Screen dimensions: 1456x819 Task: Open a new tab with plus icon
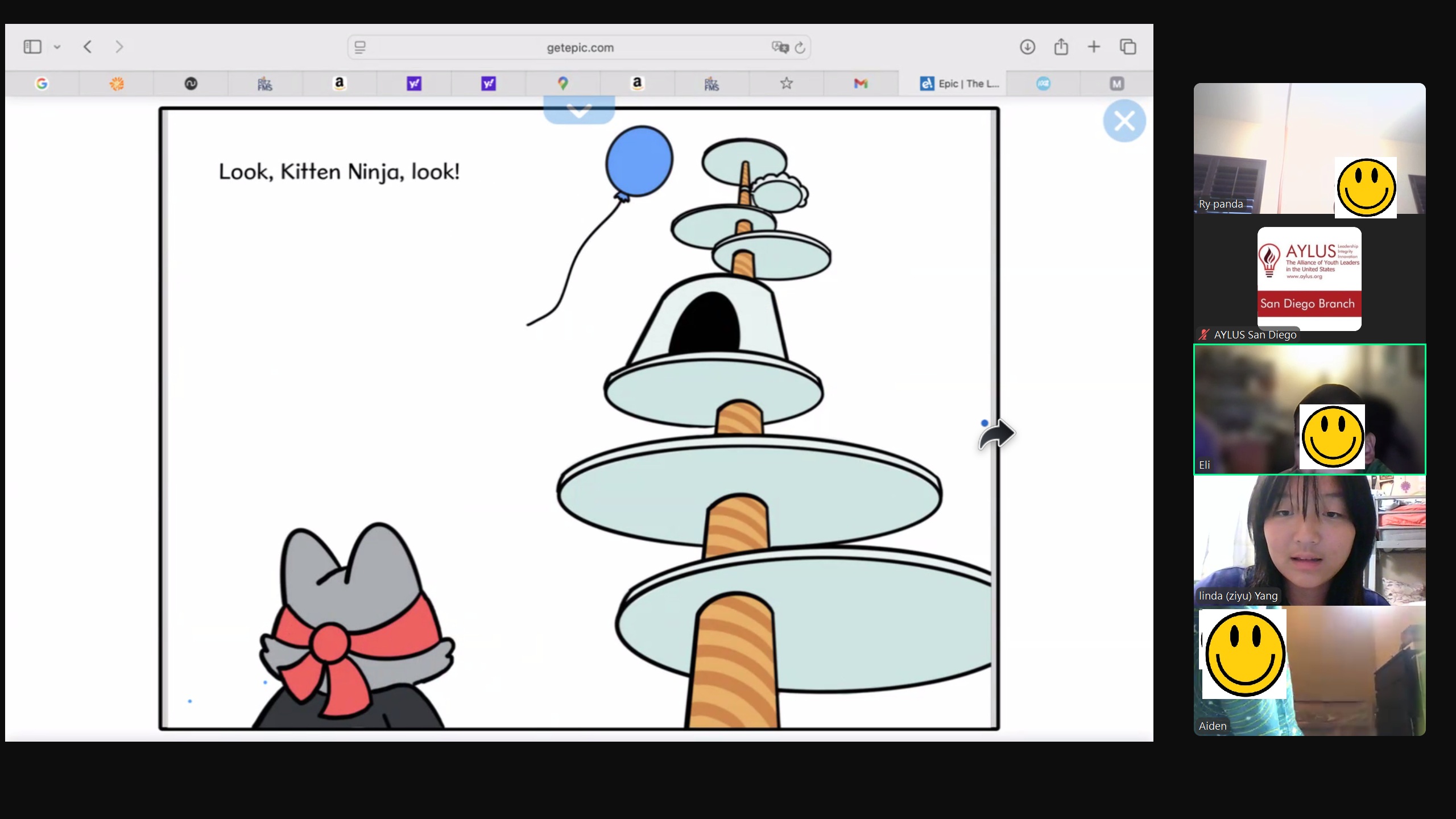(1094, 47)
